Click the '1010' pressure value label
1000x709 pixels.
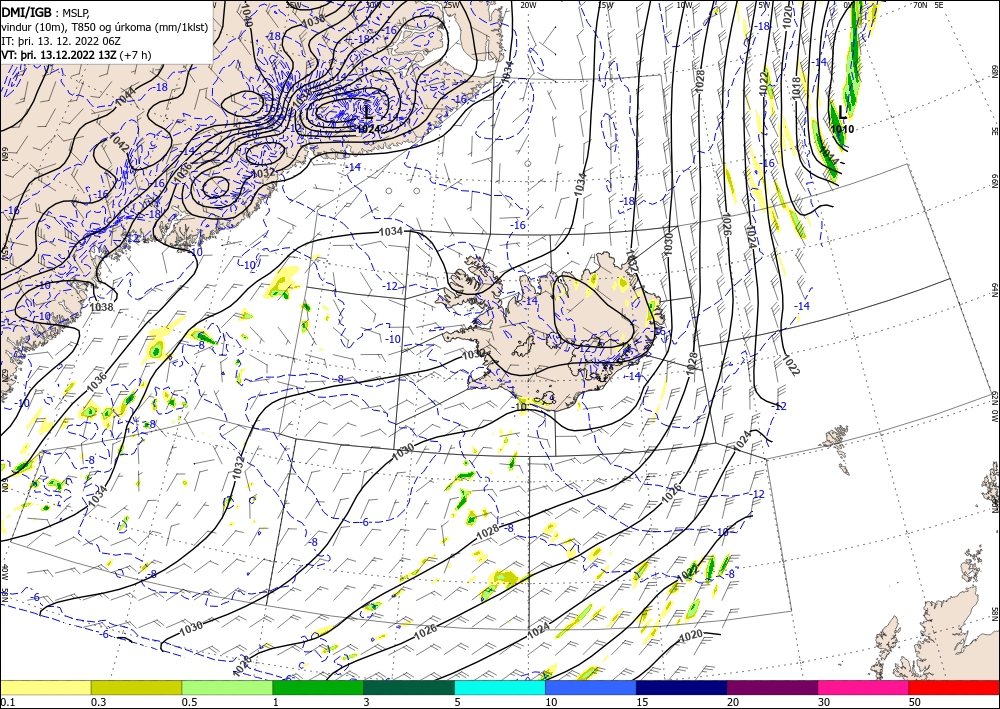point(842,129)
